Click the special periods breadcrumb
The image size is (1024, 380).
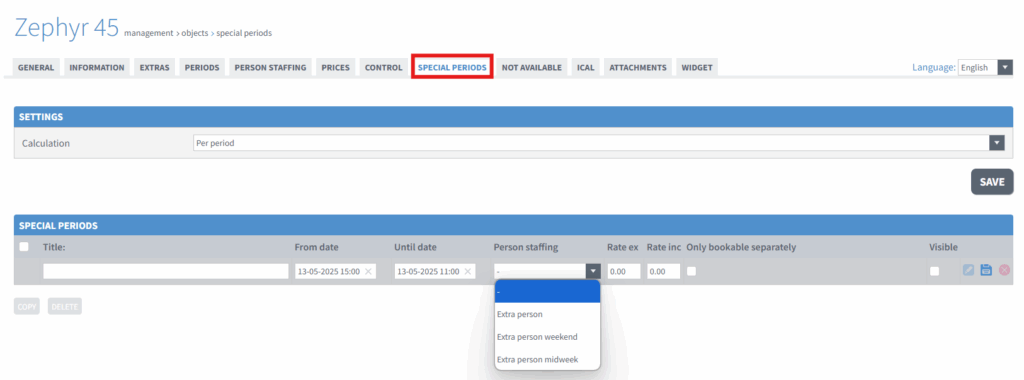(244, 33)
